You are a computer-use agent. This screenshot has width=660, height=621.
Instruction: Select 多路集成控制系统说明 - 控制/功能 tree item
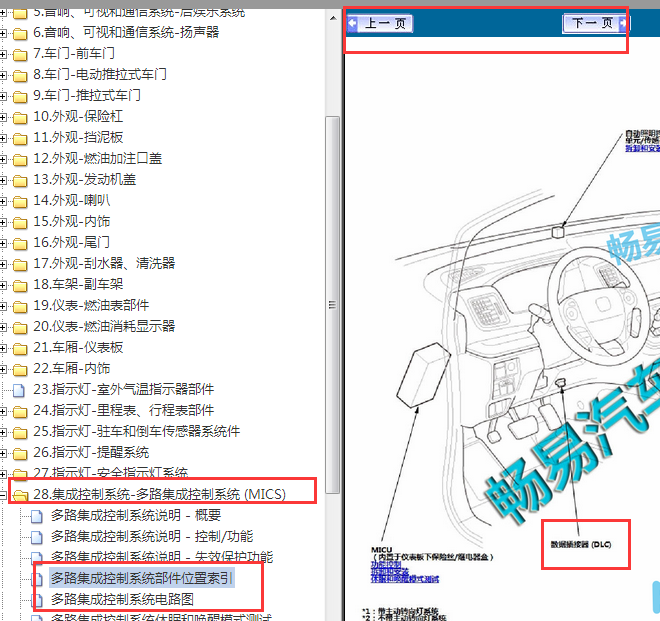tap(152, 536)
